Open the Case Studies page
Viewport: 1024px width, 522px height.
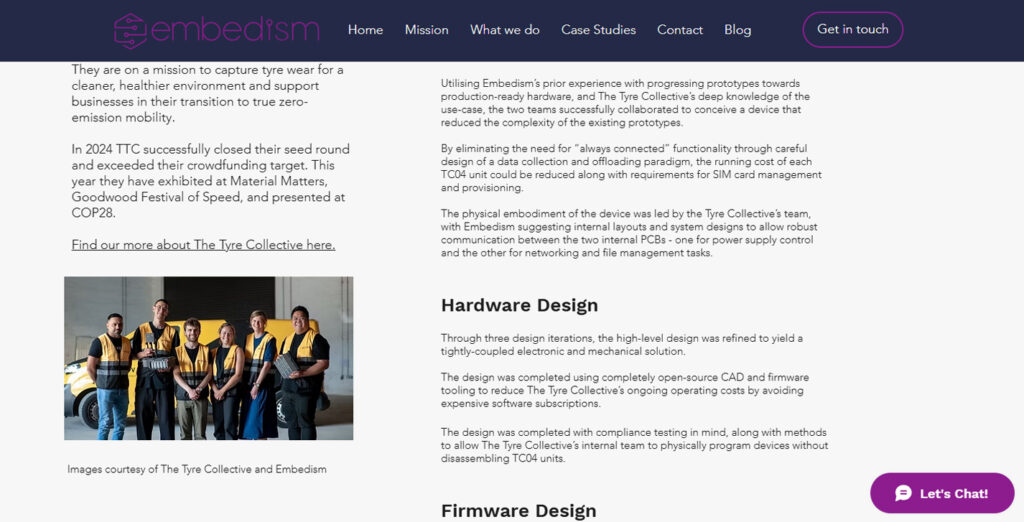pos(598,30)
